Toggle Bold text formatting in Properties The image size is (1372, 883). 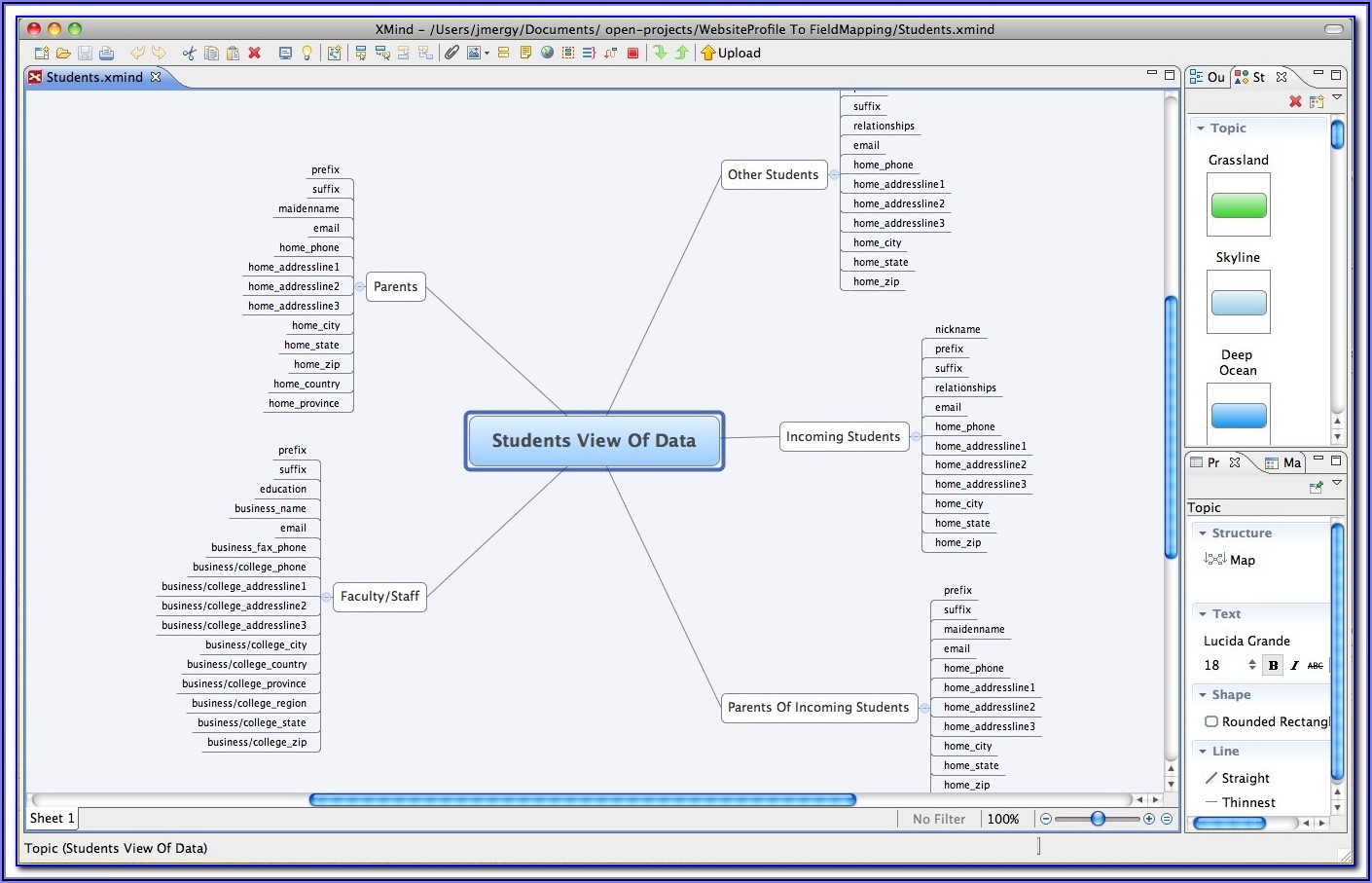coord(1273,666)
